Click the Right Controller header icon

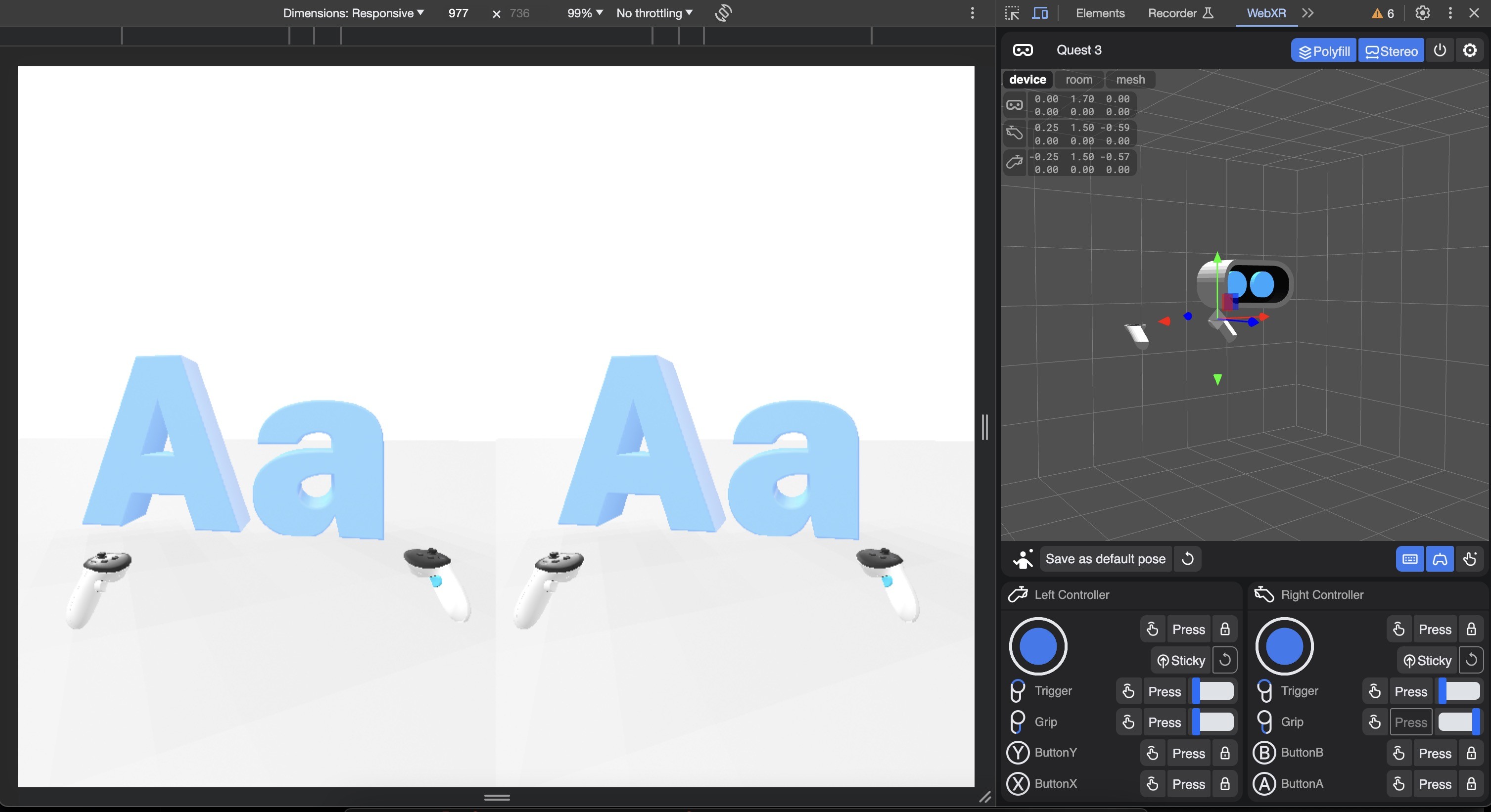(1264, 594)
